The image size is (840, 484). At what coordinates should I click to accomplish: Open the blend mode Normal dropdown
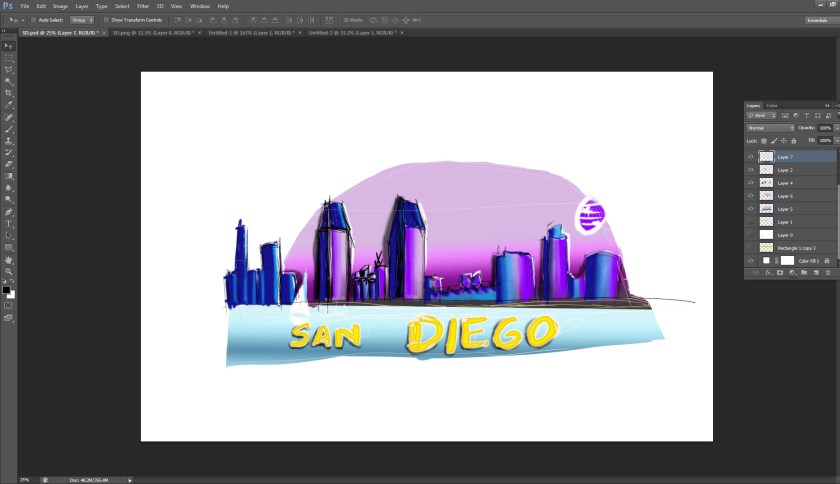pos(770,128)
